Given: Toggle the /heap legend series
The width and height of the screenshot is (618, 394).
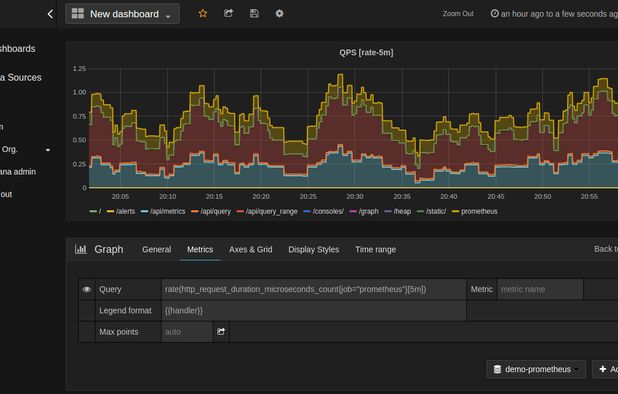Looking at the screenshot, I should coord(398,212).
